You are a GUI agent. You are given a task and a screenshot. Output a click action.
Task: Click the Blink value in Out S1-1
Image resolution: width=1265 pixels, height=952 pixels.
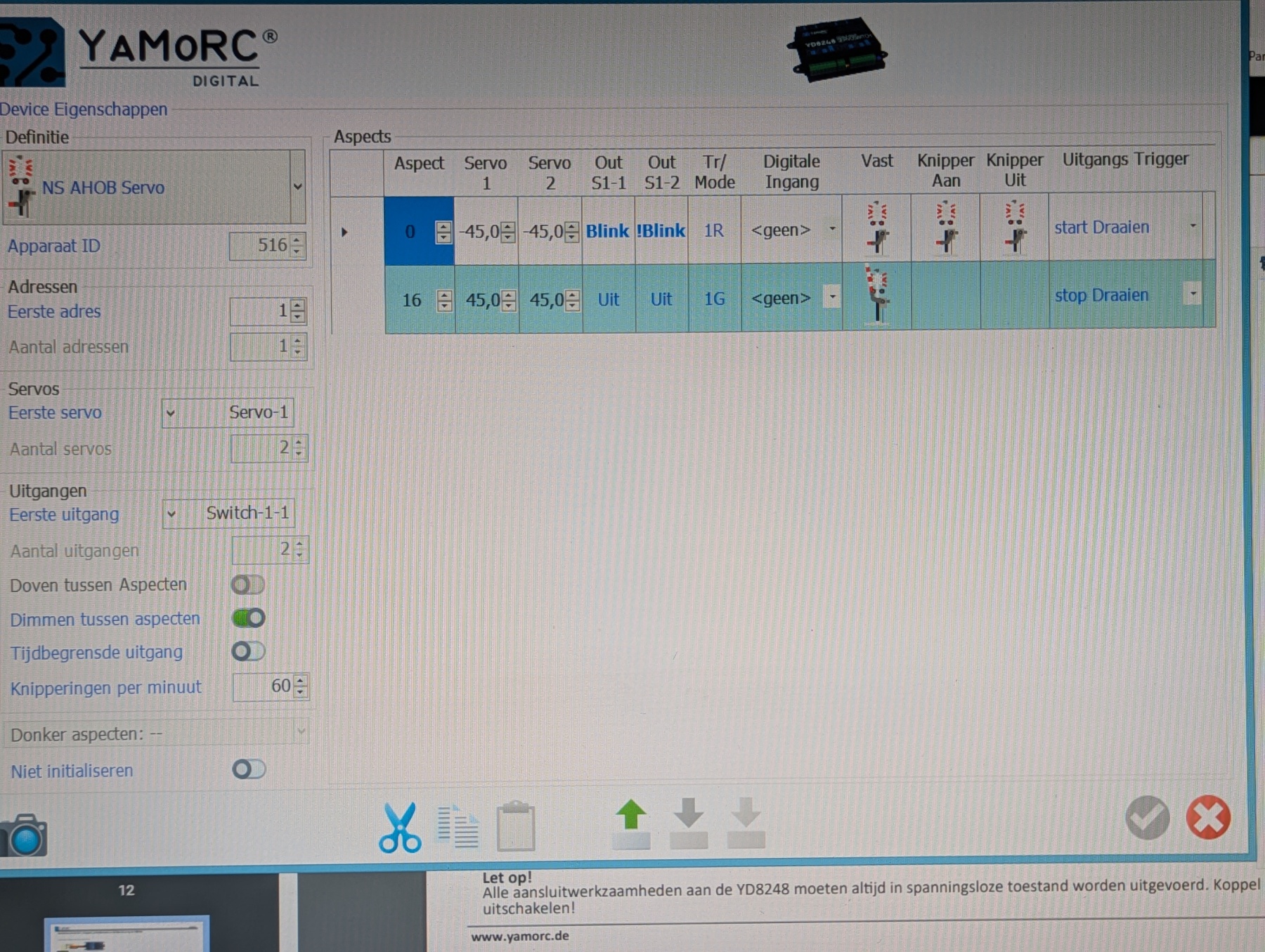tap(607, 231)
